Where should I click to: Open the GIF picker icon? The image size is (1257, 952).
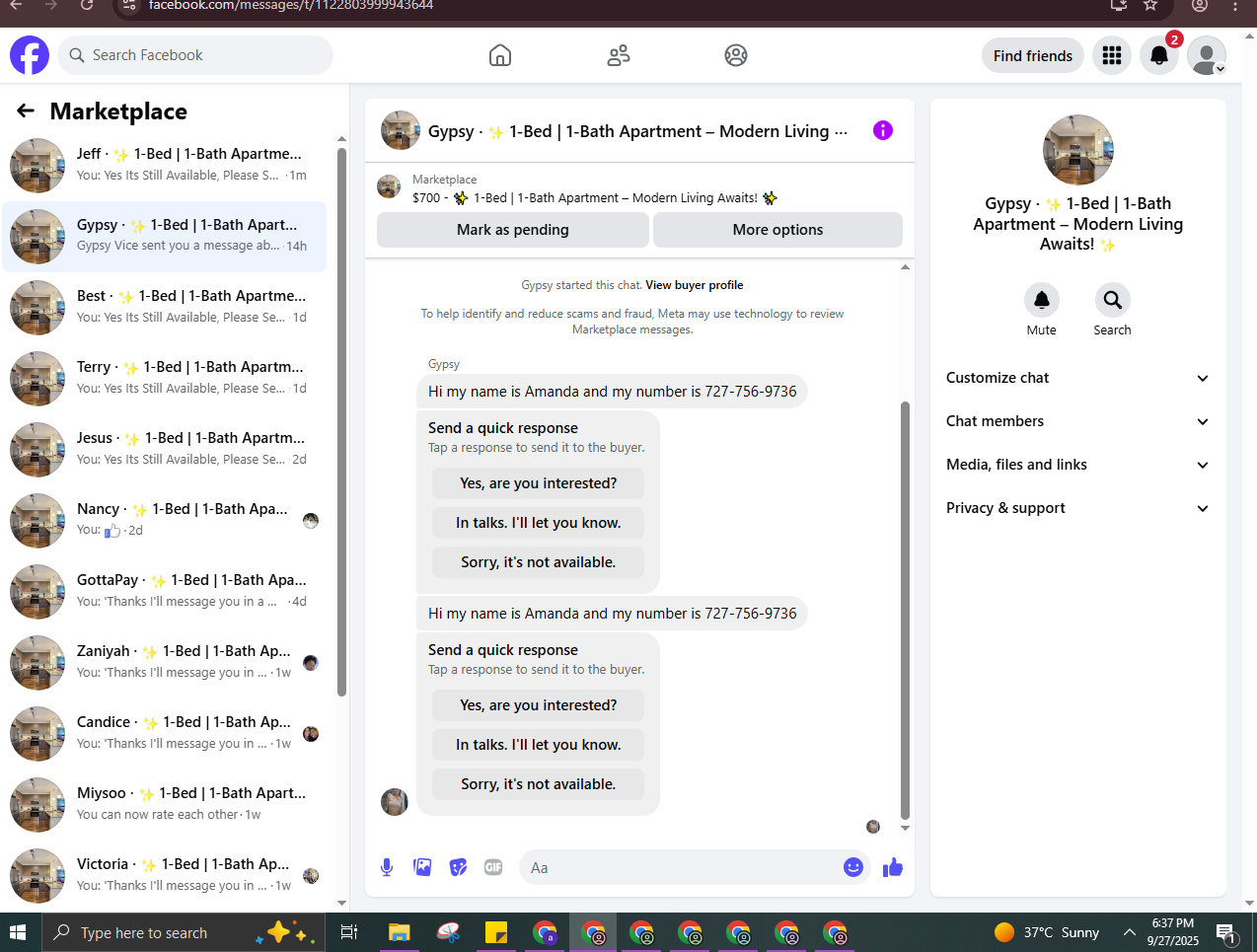[493, 867]
